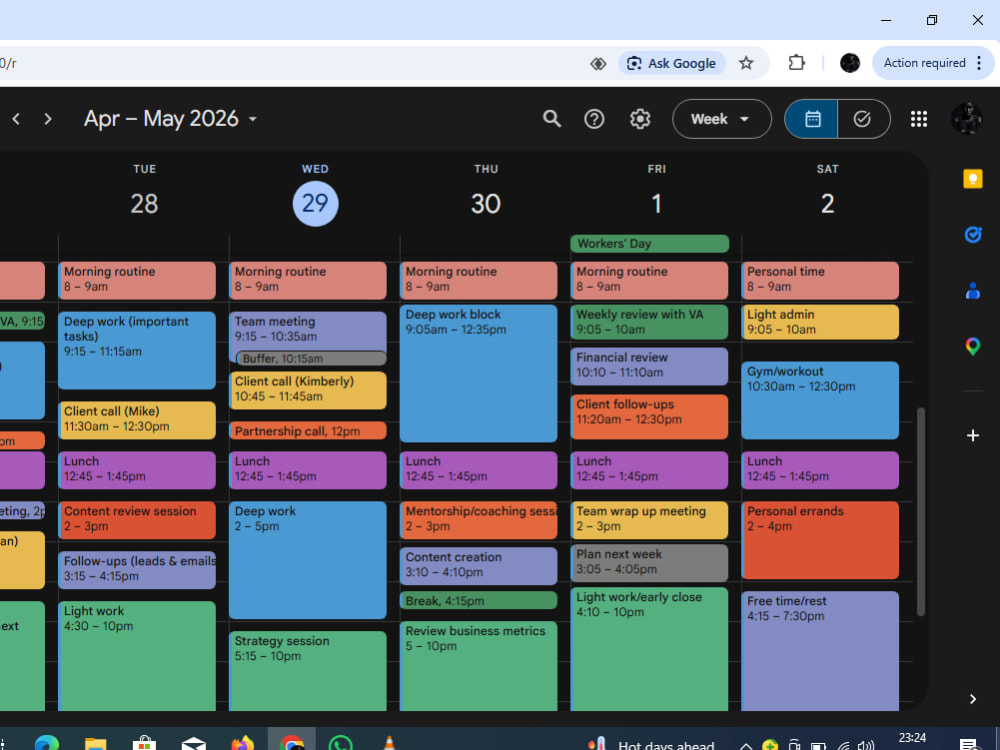This screenshot has width=1000, height=750.
Task: Open Tuesday's Deep work (important tasks) event
Action: tap(137, 350)
